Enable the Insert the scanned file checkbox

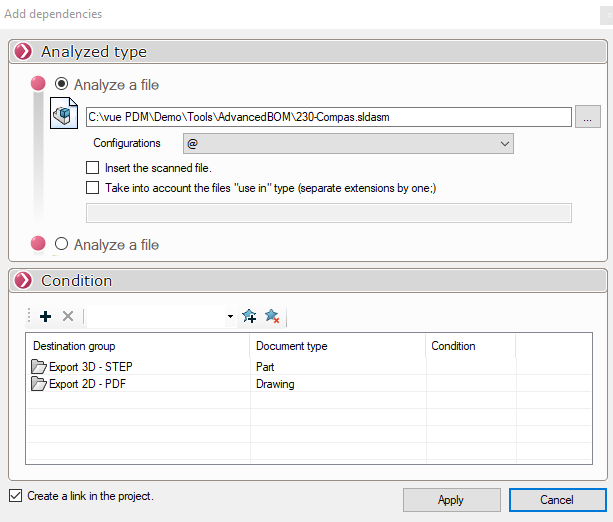tap(93, 168)
